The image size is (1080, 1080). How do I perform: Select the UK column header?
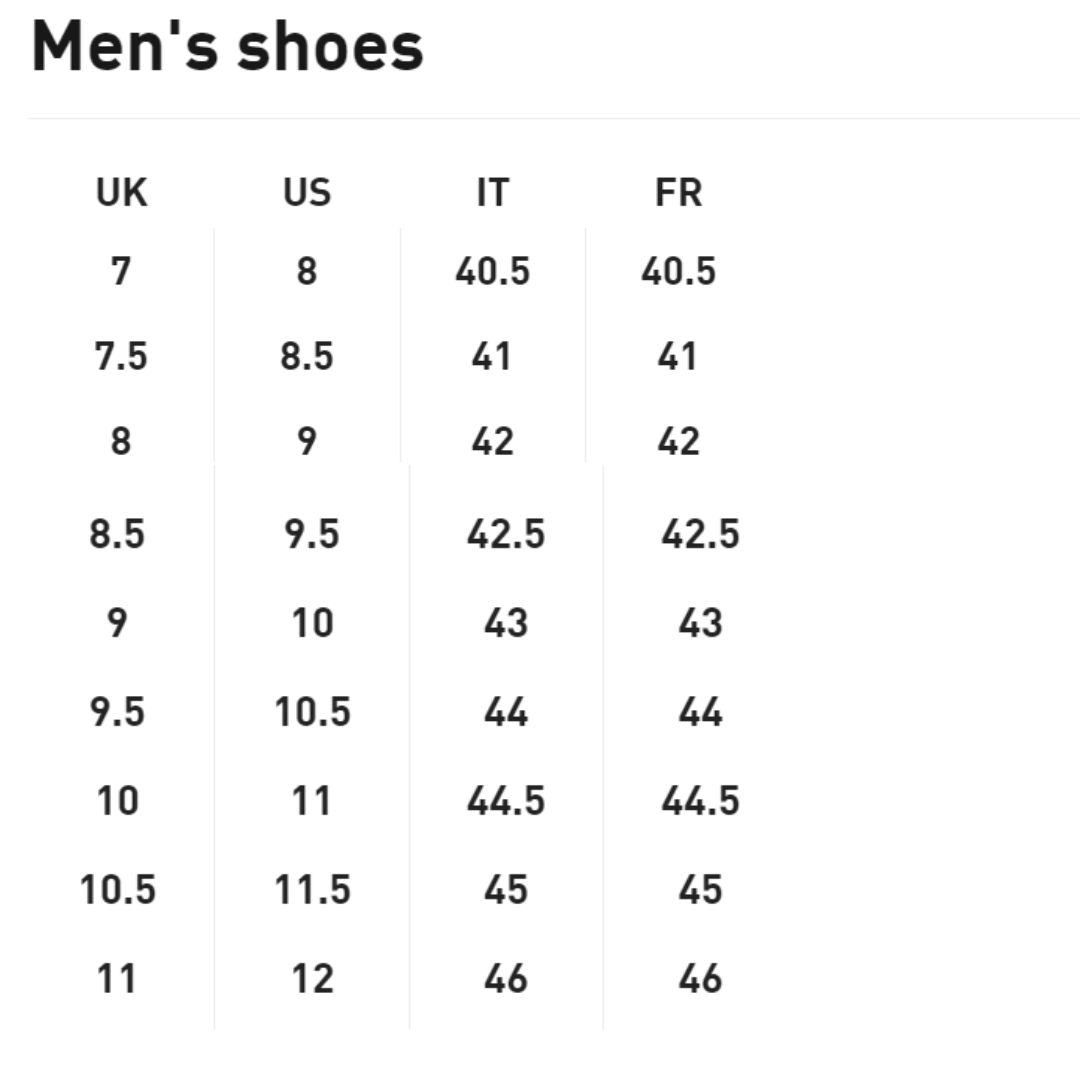coord(121,192)
